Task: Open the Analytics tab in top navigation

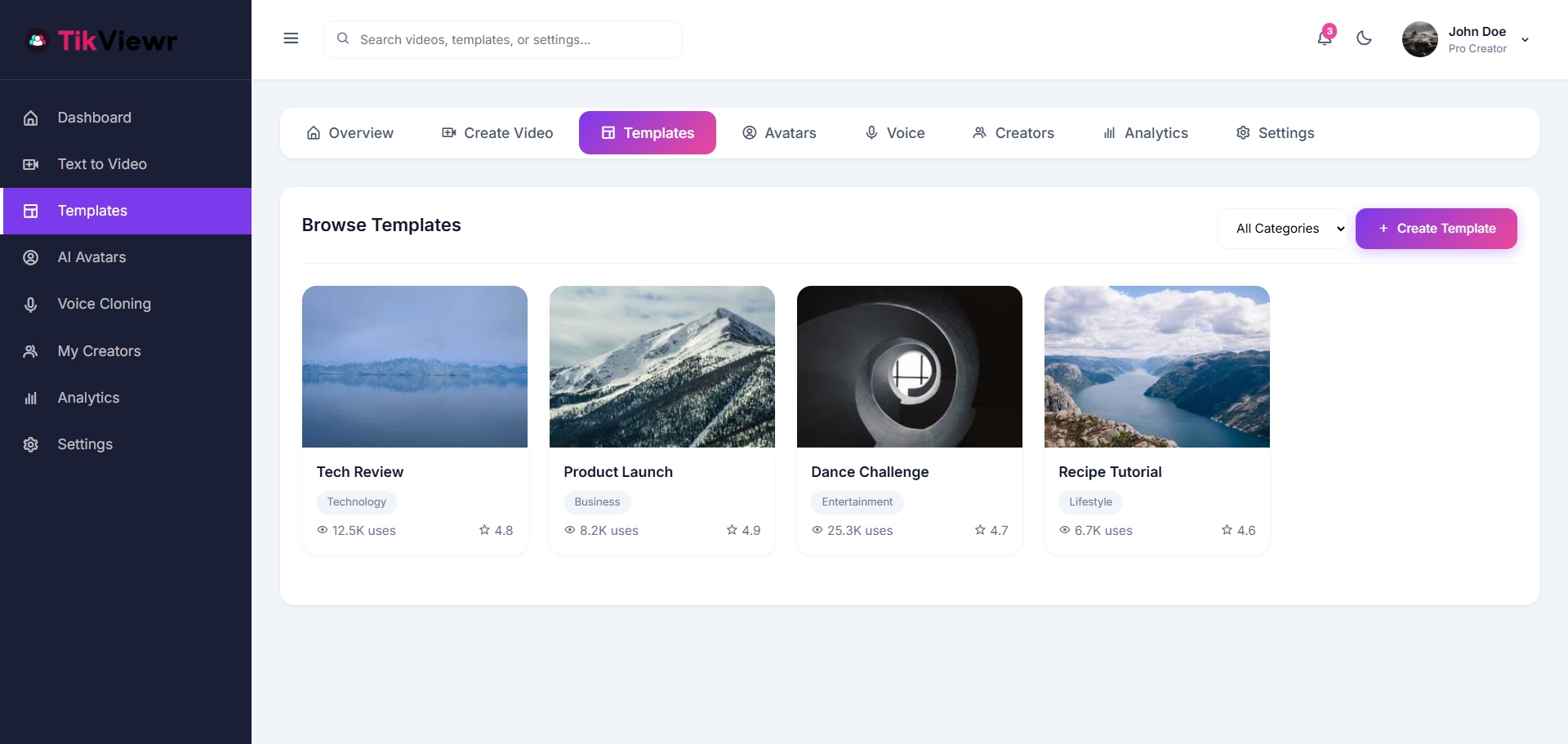Action: coord(1145,133)
